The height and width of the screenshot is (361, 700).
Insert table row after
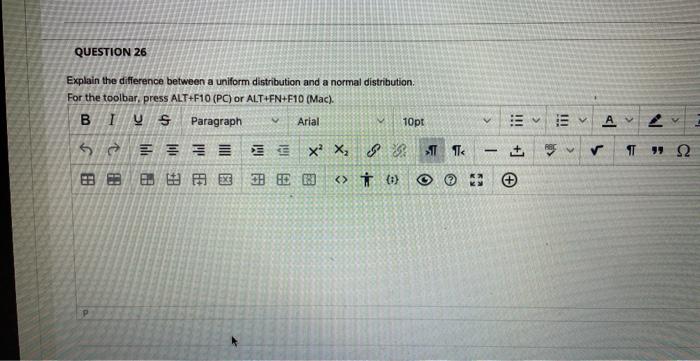tap(199, 180)
